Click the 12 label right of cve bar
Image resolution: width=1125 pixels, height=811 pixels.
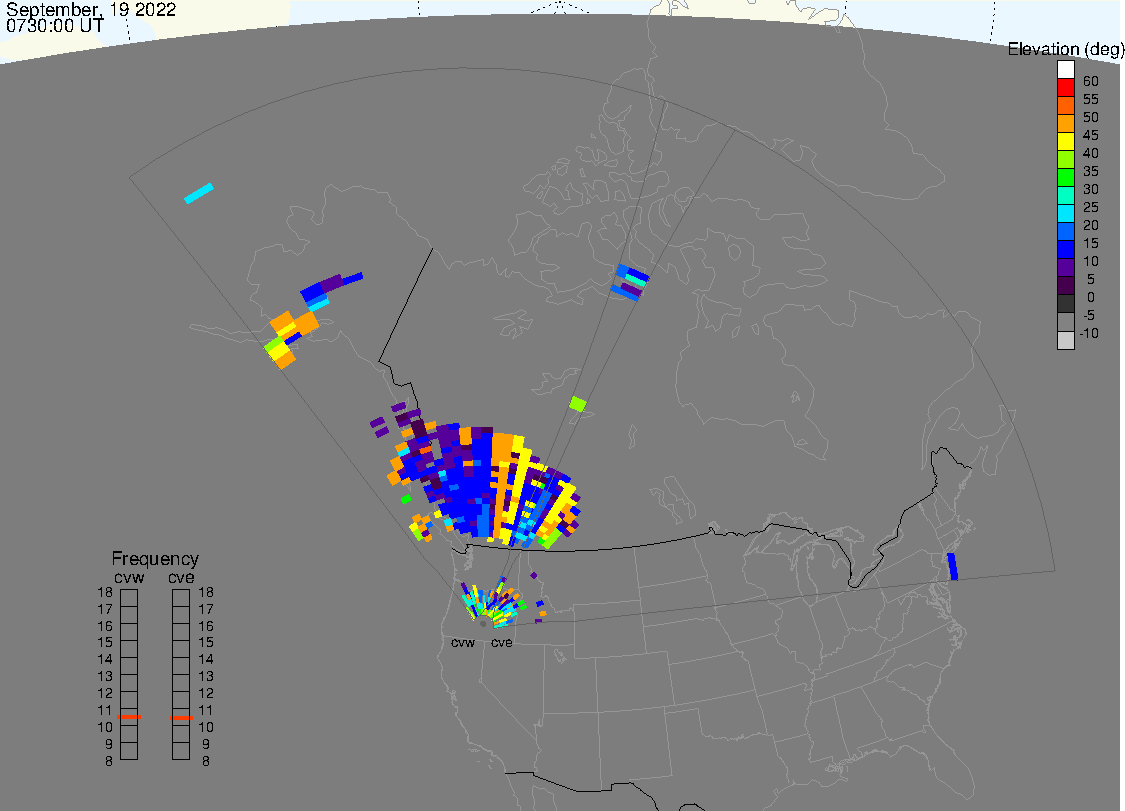point(206,693)
